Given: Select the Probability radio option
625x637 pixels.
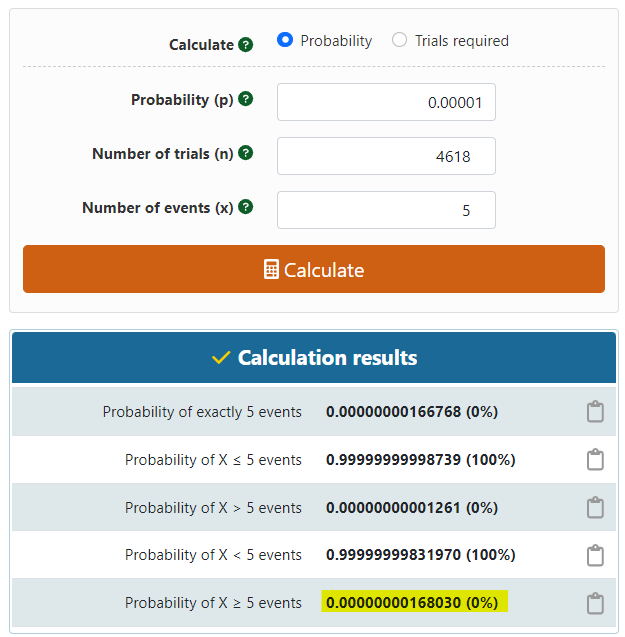Looking at the screenshot, I should tap(285, 40).
